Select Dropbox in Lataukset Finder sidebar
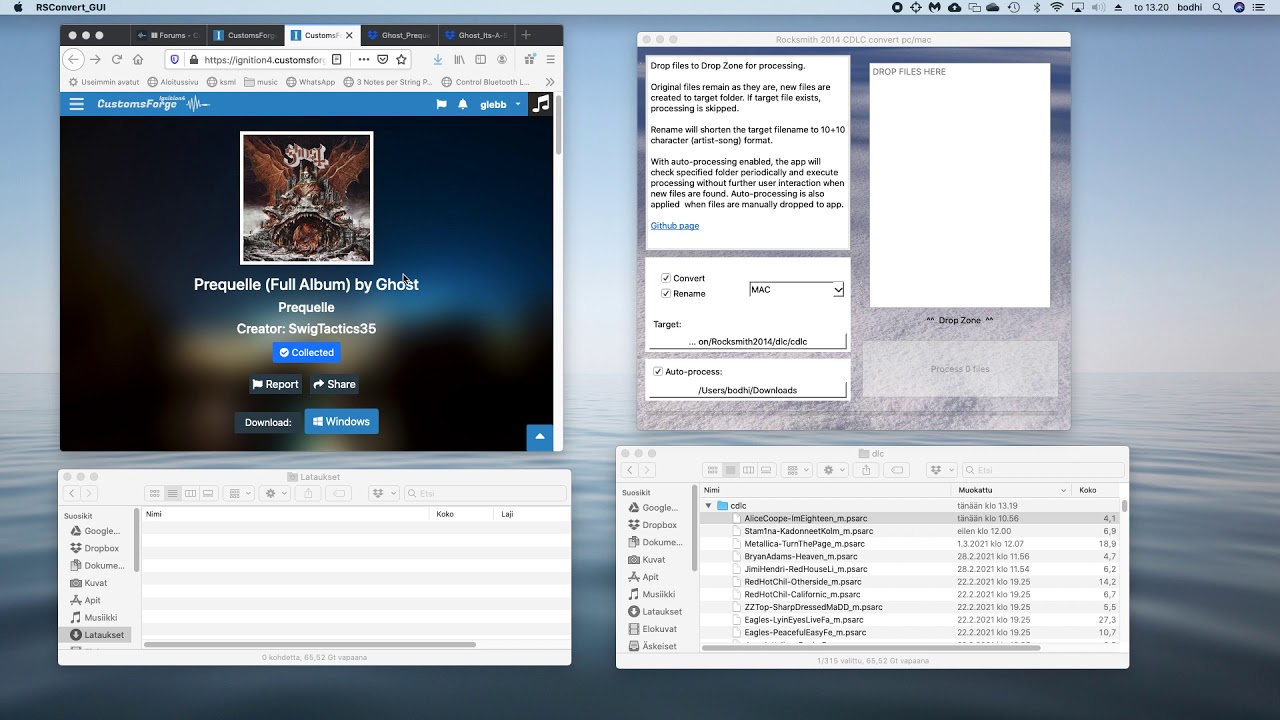Screen dimensions: 1280x720 click(x=101, y=548)
